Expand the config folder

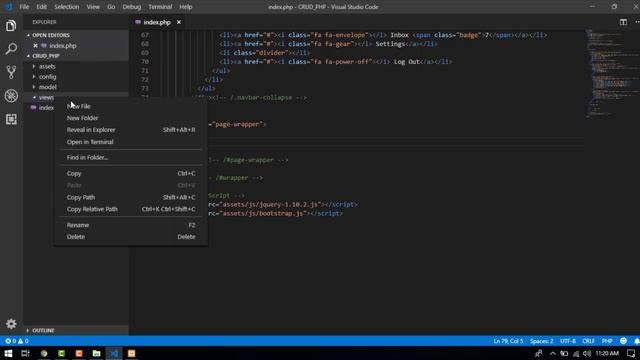[x=47, y=77]
